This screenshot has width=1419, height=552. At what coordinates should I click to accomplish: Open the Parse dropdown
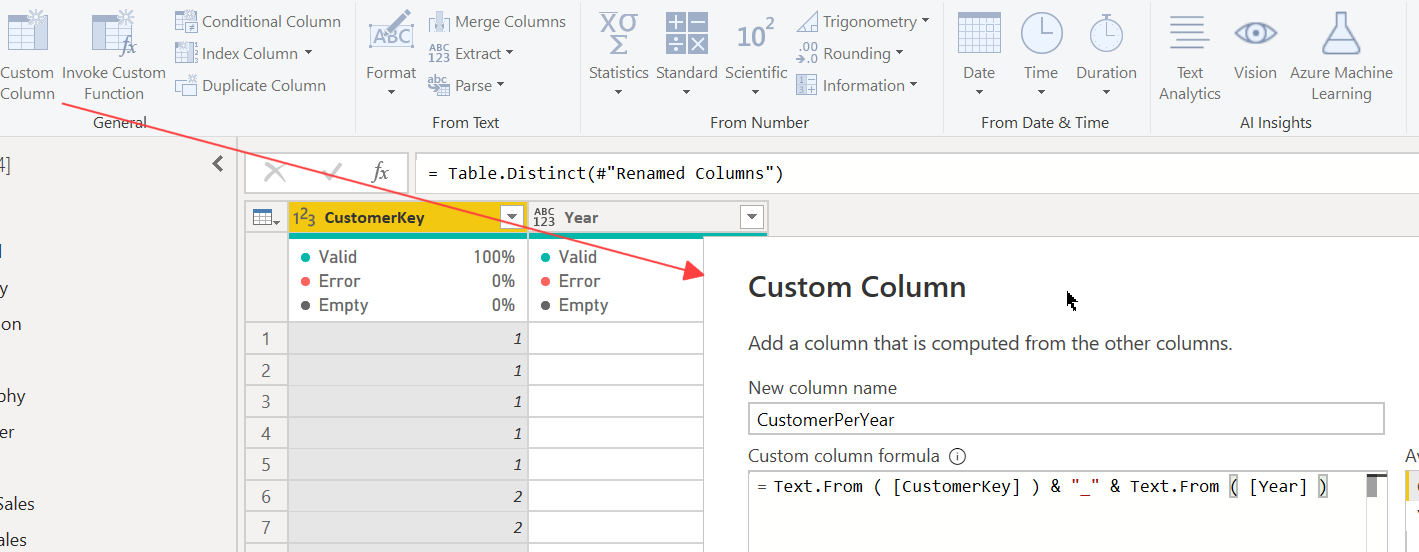(467, 85)
